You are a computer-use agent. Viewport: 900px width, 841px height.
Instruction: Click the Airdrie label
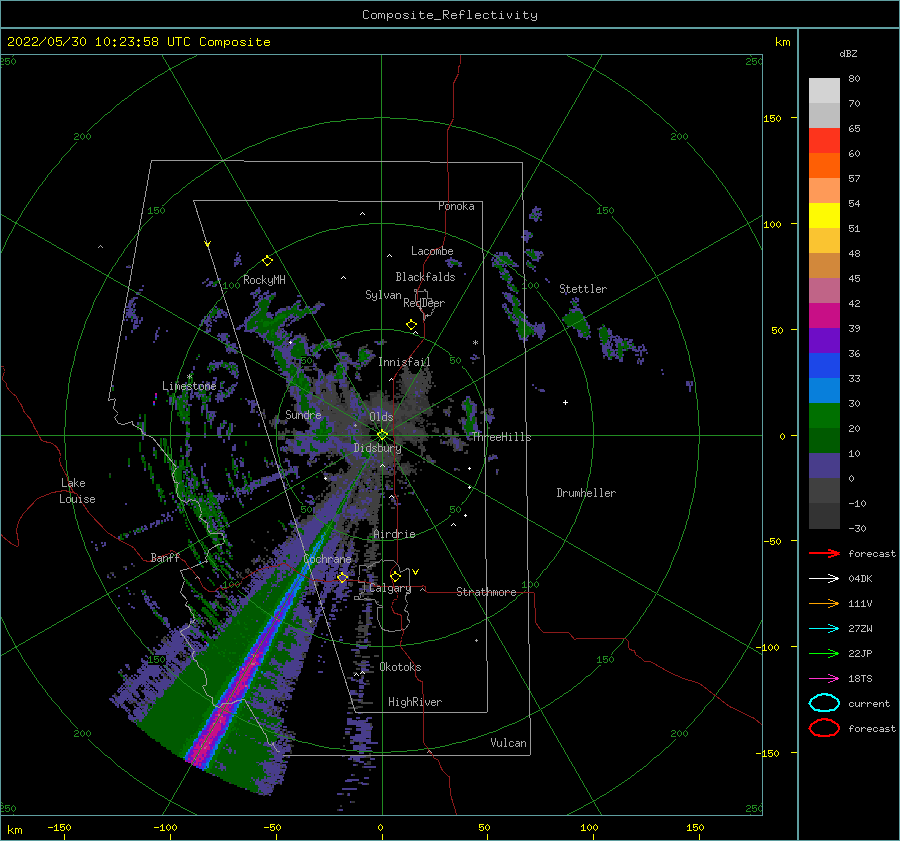pos(394,534)
